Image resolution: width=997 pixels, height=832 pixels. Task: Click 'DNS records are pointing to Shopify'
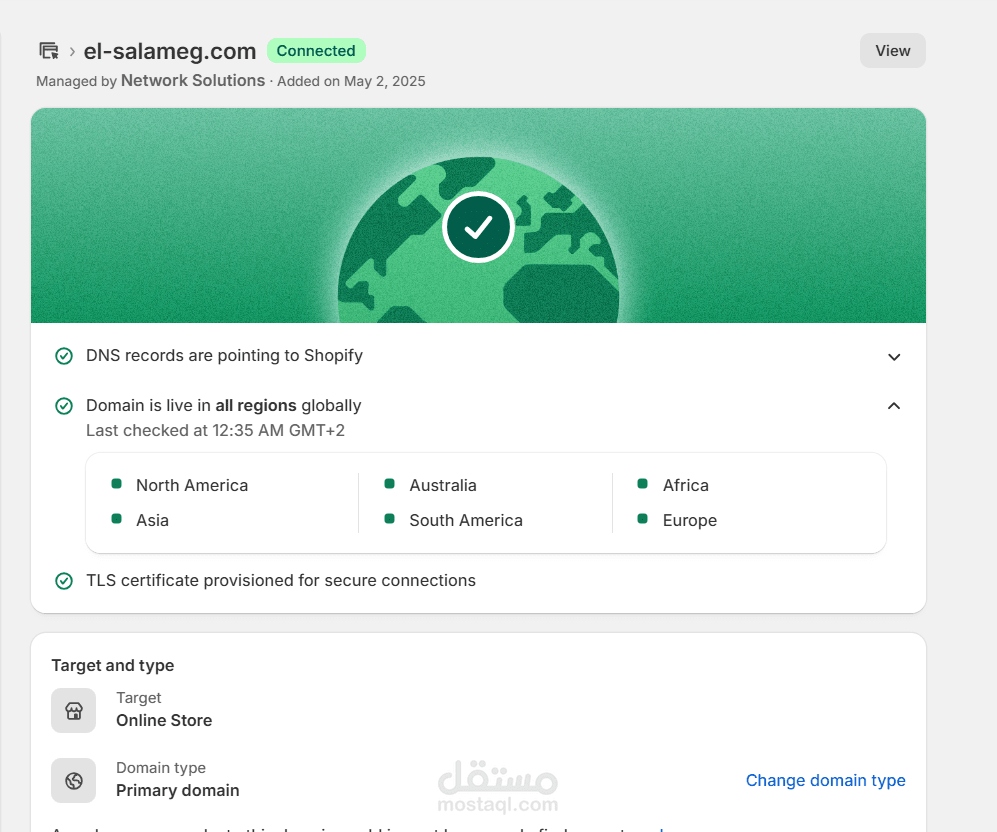click(x=224, y=355)
